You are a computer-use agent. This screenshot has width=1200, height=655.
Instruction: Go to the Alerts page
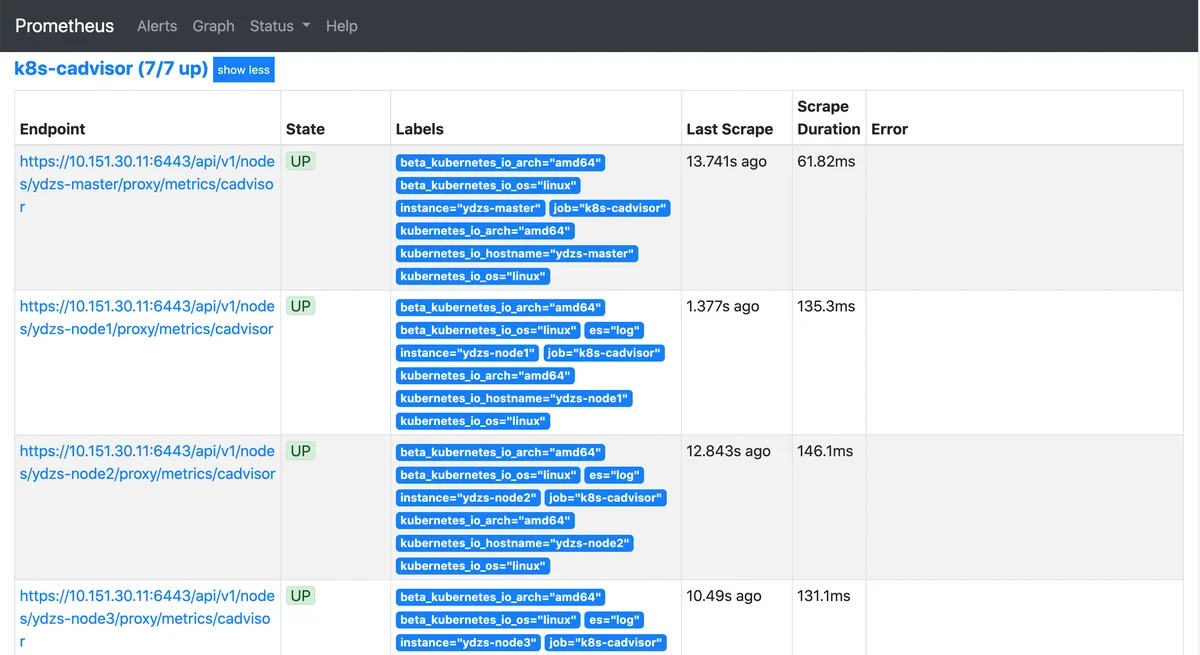(157, 26)
